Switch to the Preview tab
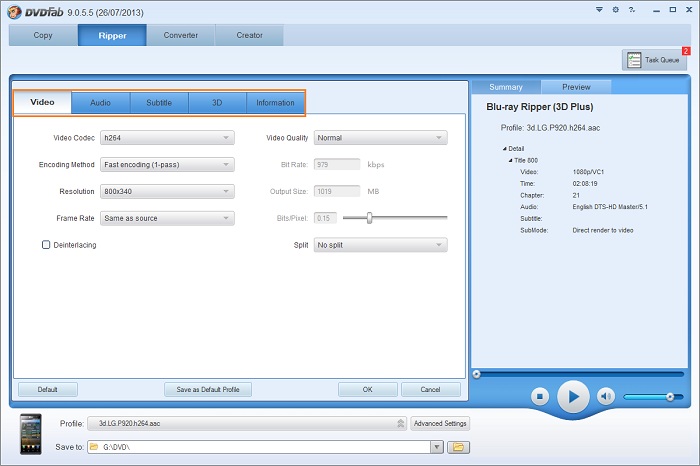Screen dimensions: 700x466 tap(576, 87)
